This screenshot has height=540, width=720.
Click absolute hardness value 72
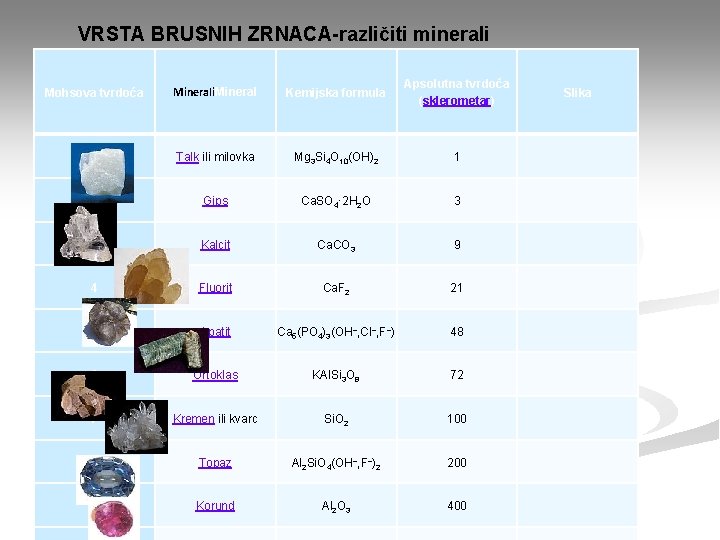pyautogui.click(x=457, y=375)
